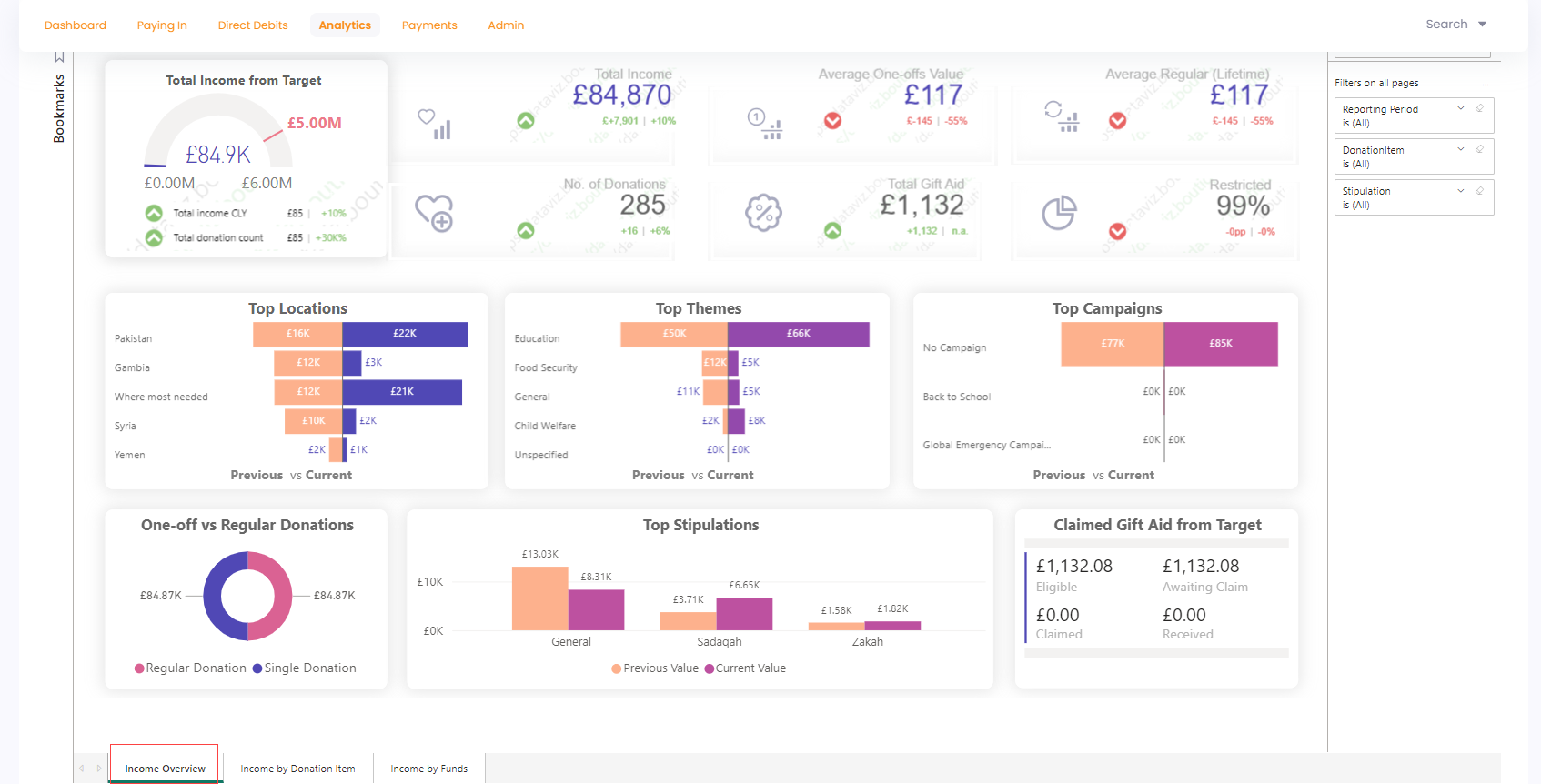Click Average Regular refresh-chart icon
The image size is (1541, 784).
click(x=1062, y=116)
